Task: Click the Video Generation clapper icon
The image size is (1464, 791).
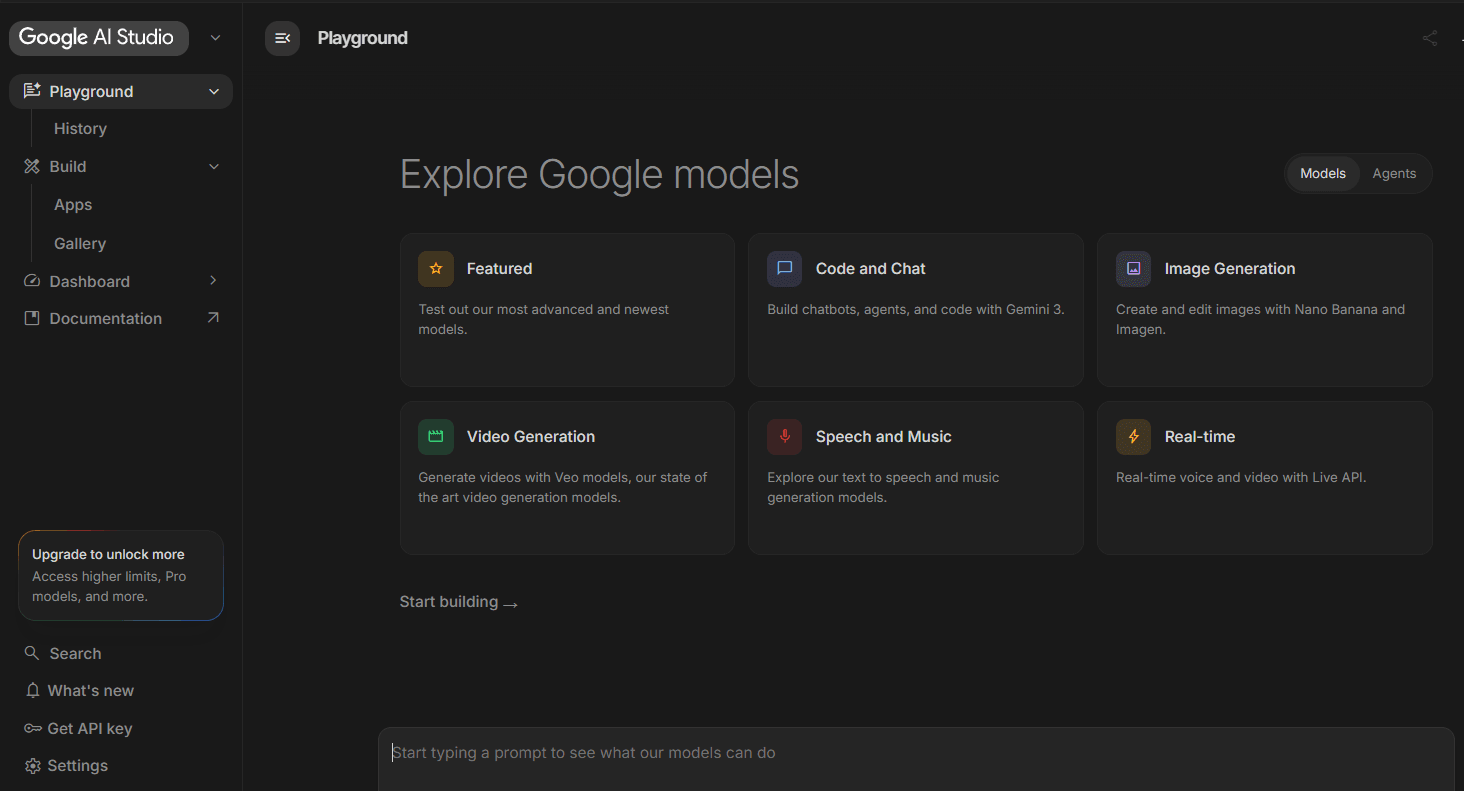Action: 436,436
